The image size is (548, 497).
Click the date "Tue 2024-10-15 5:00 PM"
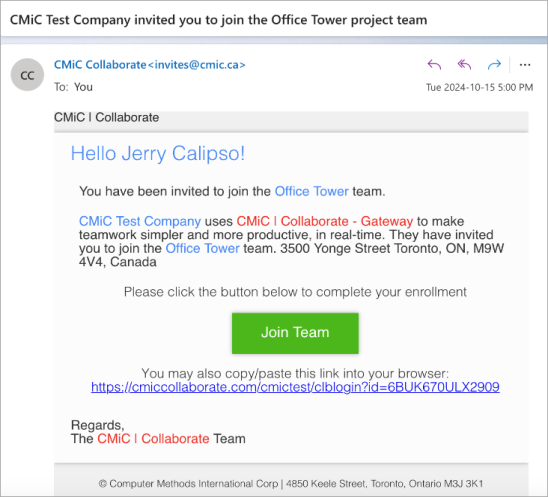pyautogui.click(x=479, y=87)
